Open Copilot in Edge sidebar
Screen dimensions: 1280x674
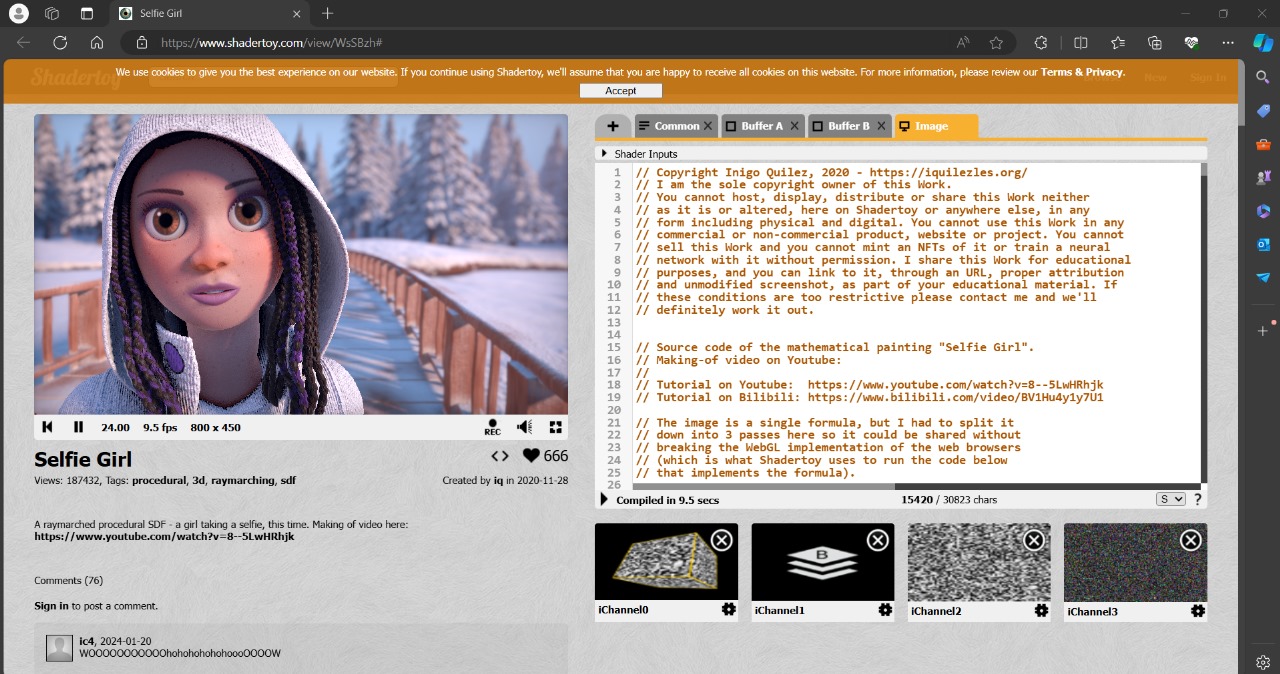(x=1263, y=43)
